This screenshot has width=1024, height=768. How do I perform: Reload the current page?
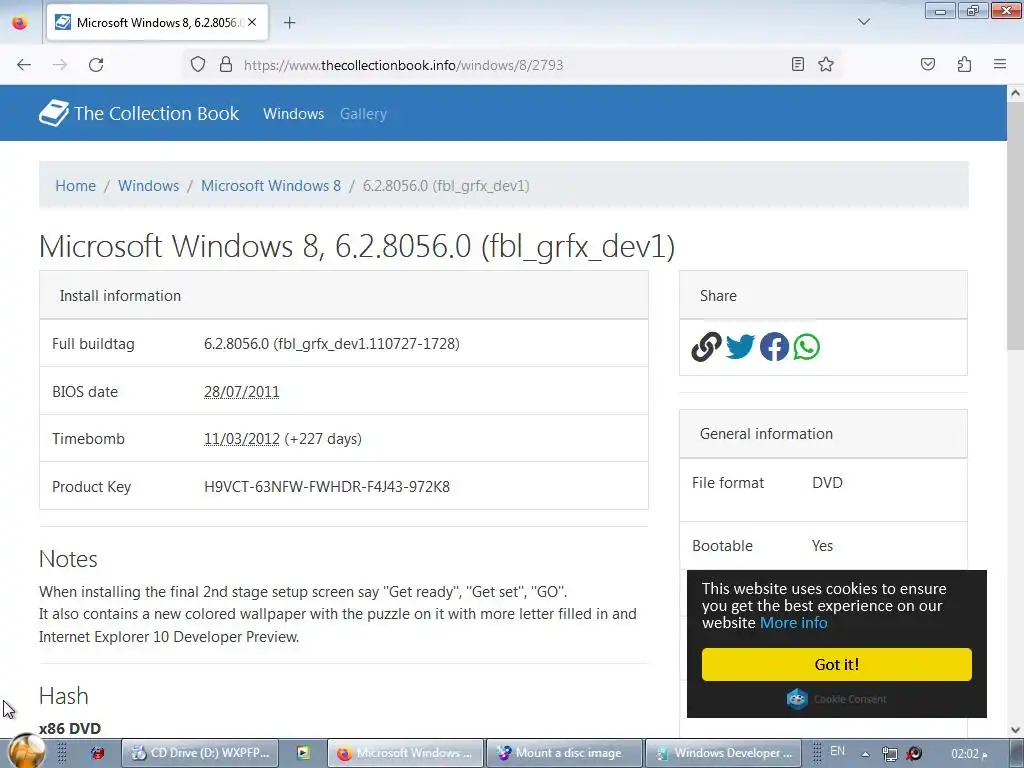pyautogui.click(x=96, y=65)
